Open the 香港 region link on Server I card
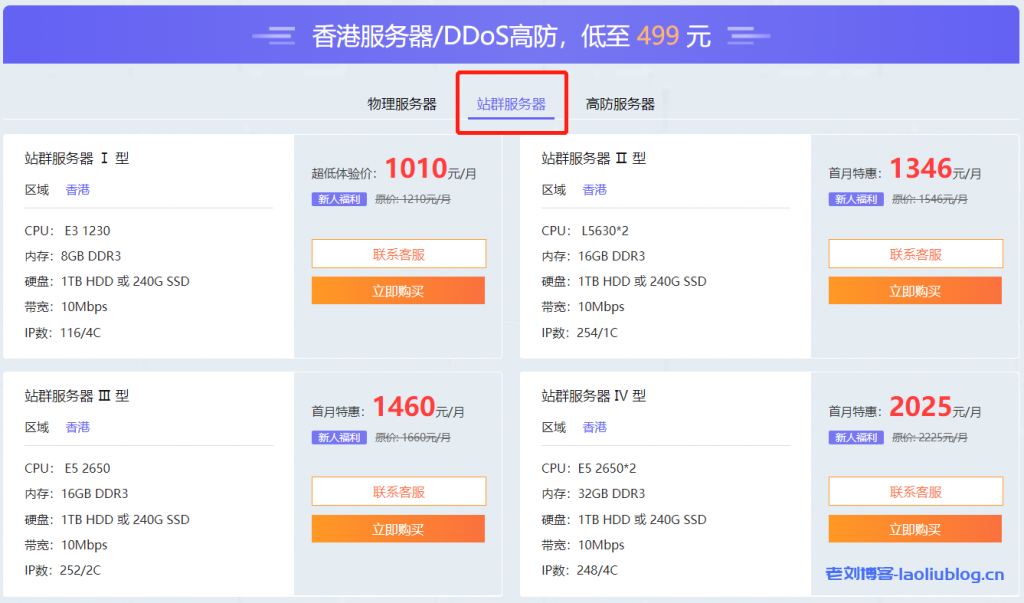Screen dimensions: 1024x603 click(x=78, y=189)
